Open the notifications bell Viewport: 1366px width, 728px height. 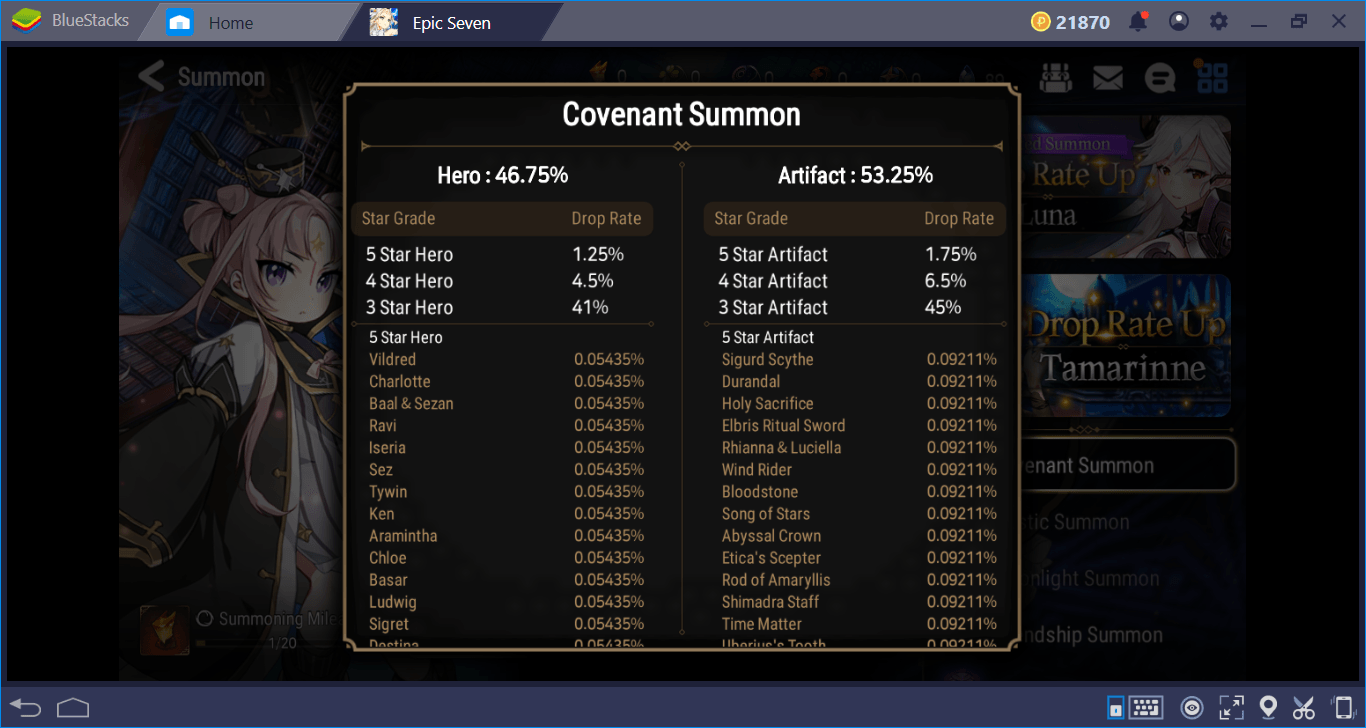[1138, 21]
